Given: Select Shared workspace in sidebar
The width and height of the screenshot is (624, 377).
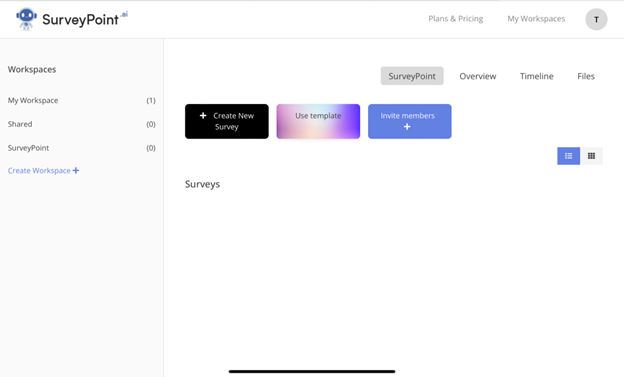Looking at the screenshot, I should click(x=82, y=124).
